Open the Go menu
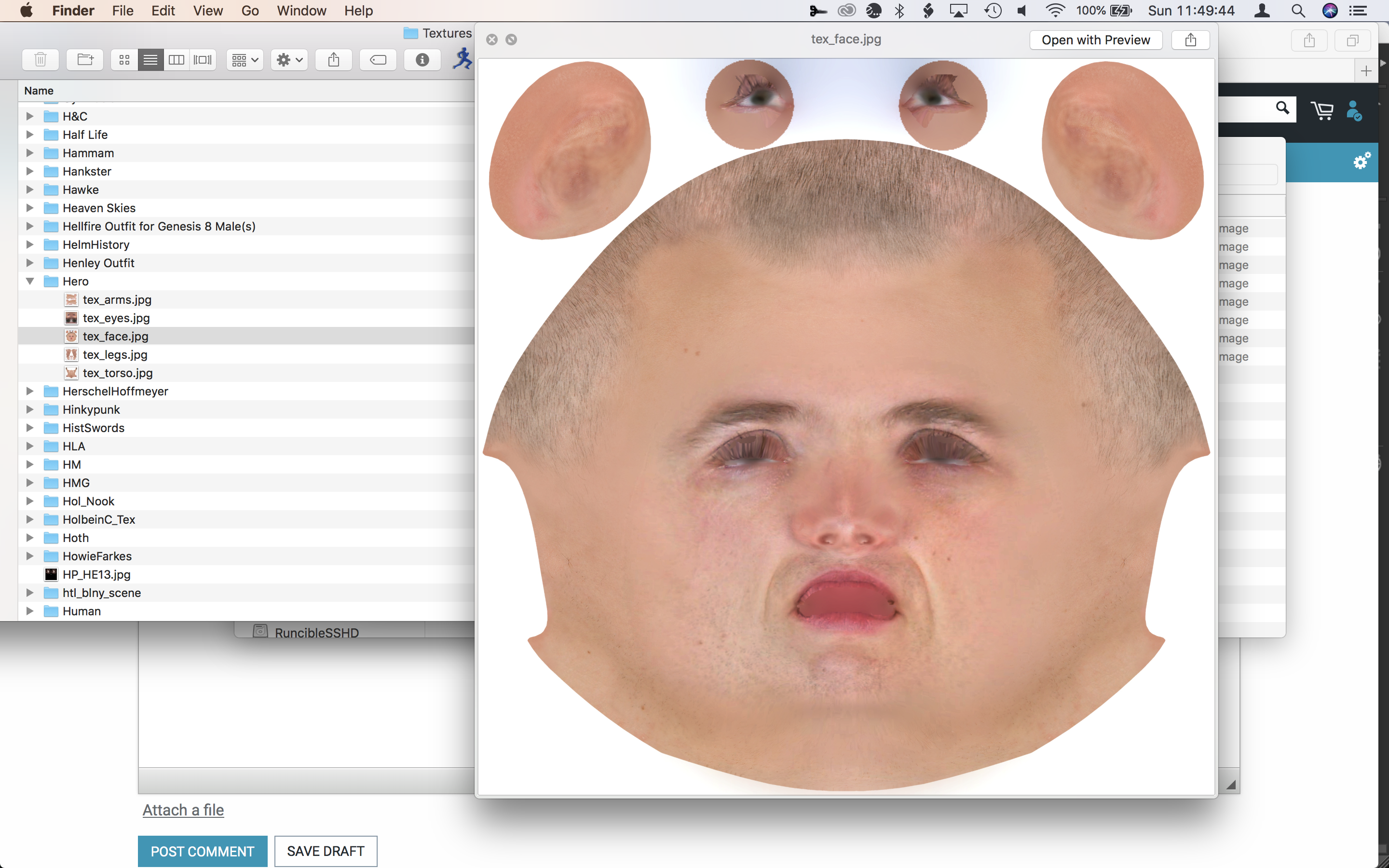Viewport: 1389px width, 868px height. coord(250,10)
